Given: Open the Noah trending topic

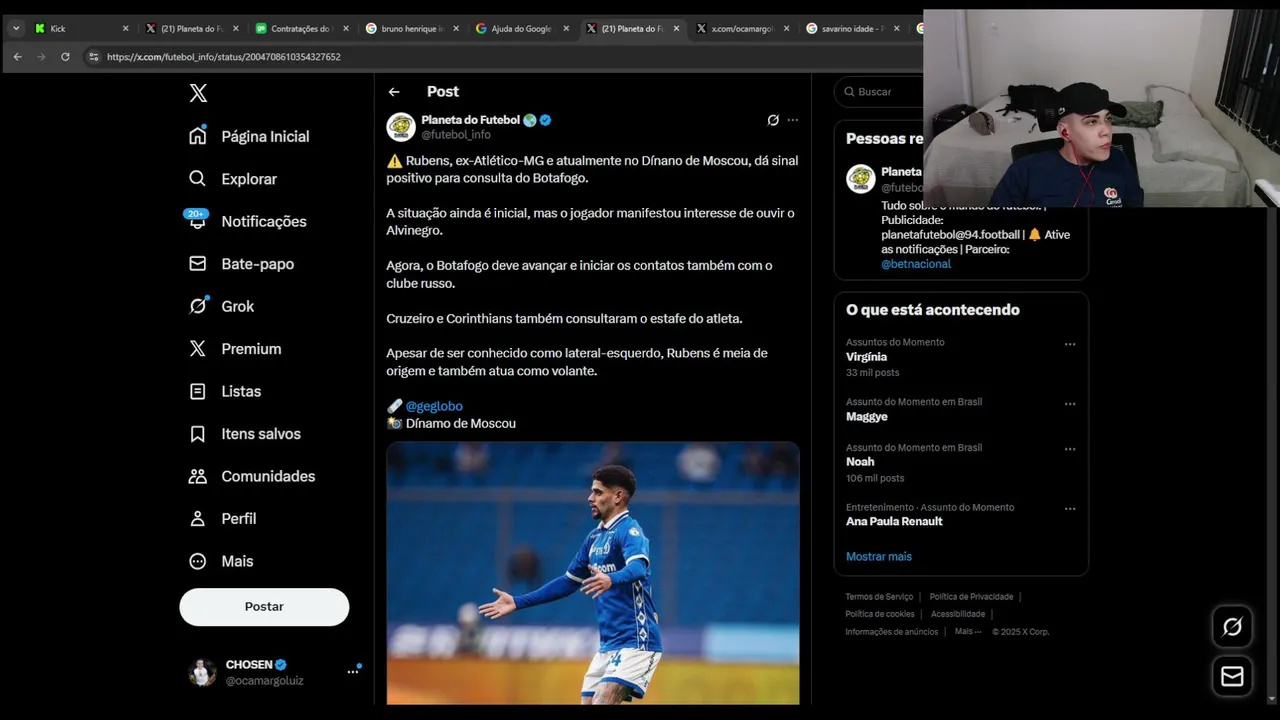Looking at the screenshot, I should coord(860,462).
